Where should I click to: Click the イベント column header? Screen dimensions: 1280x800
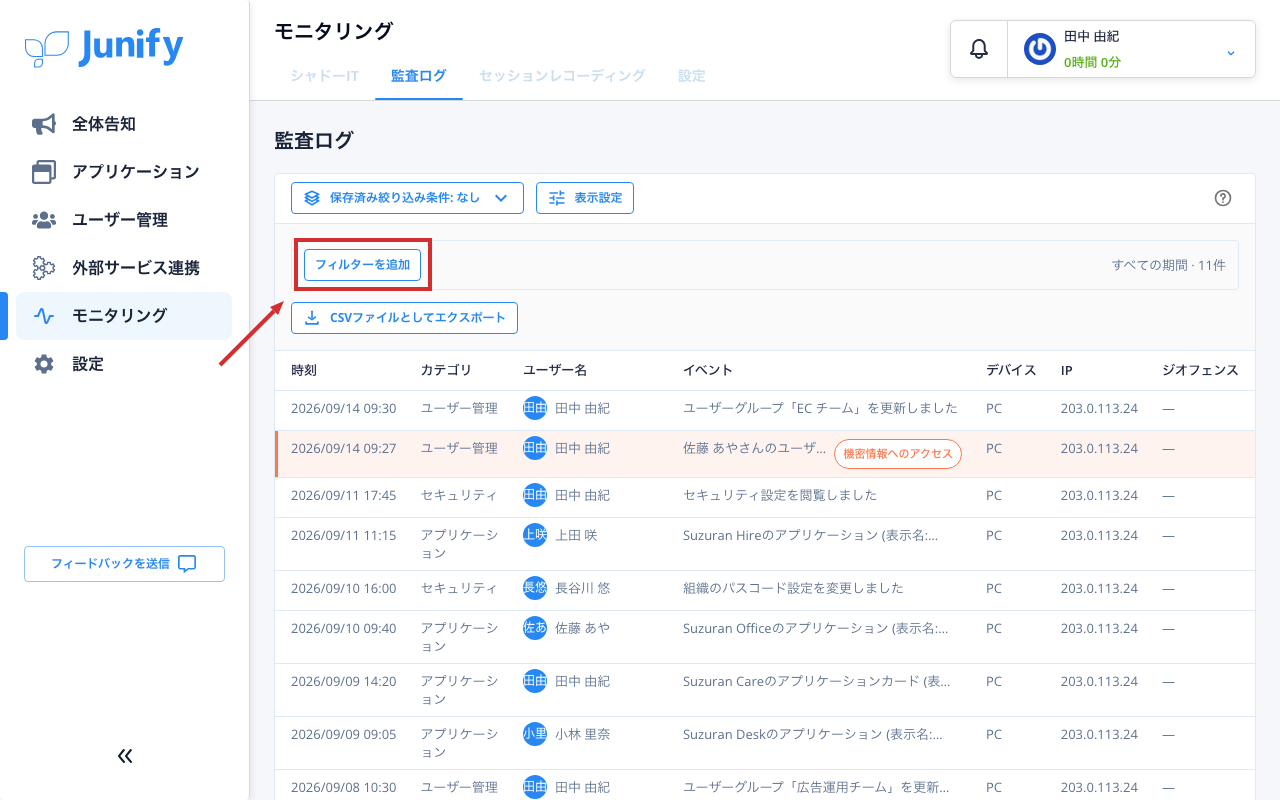708,370
